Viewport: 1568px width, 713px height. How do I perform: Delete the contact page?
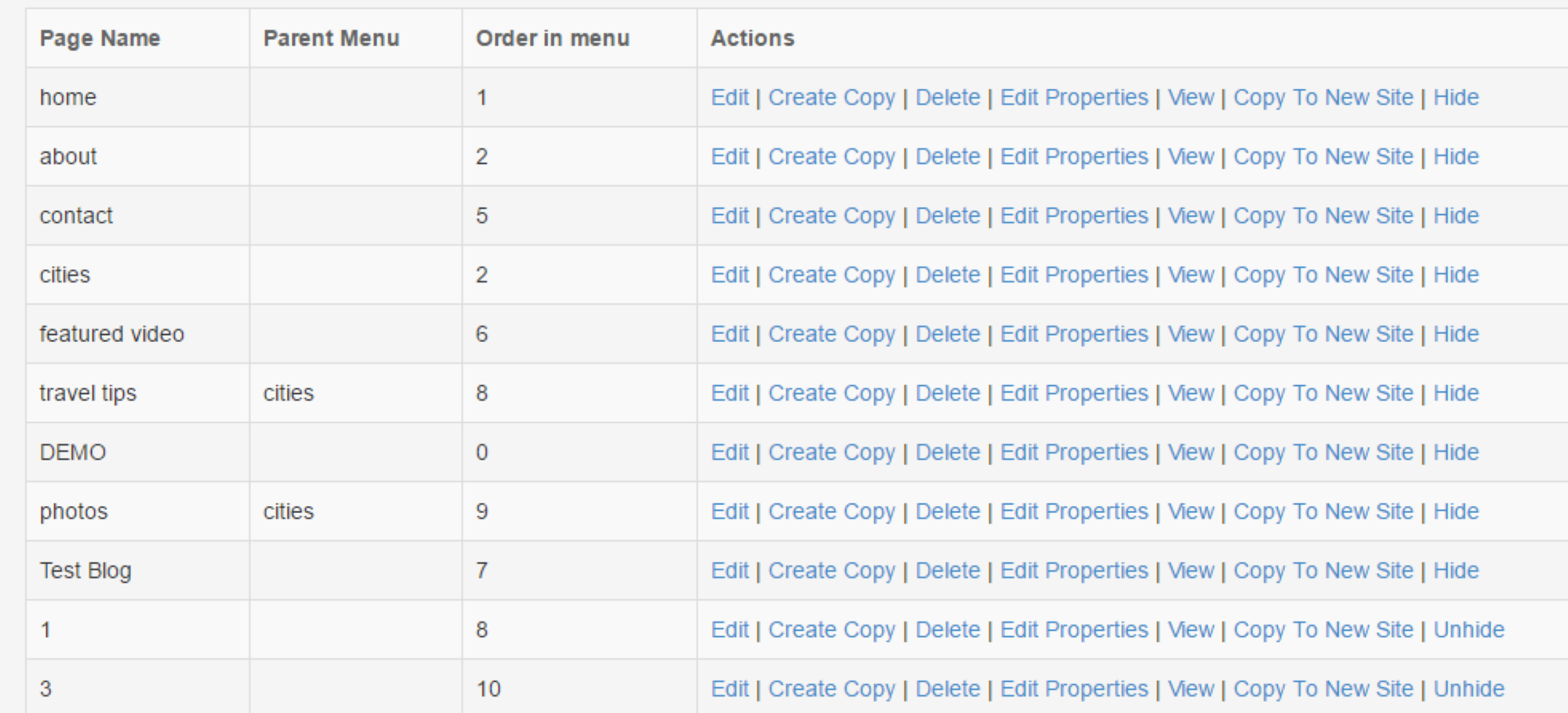pos(948,216)
